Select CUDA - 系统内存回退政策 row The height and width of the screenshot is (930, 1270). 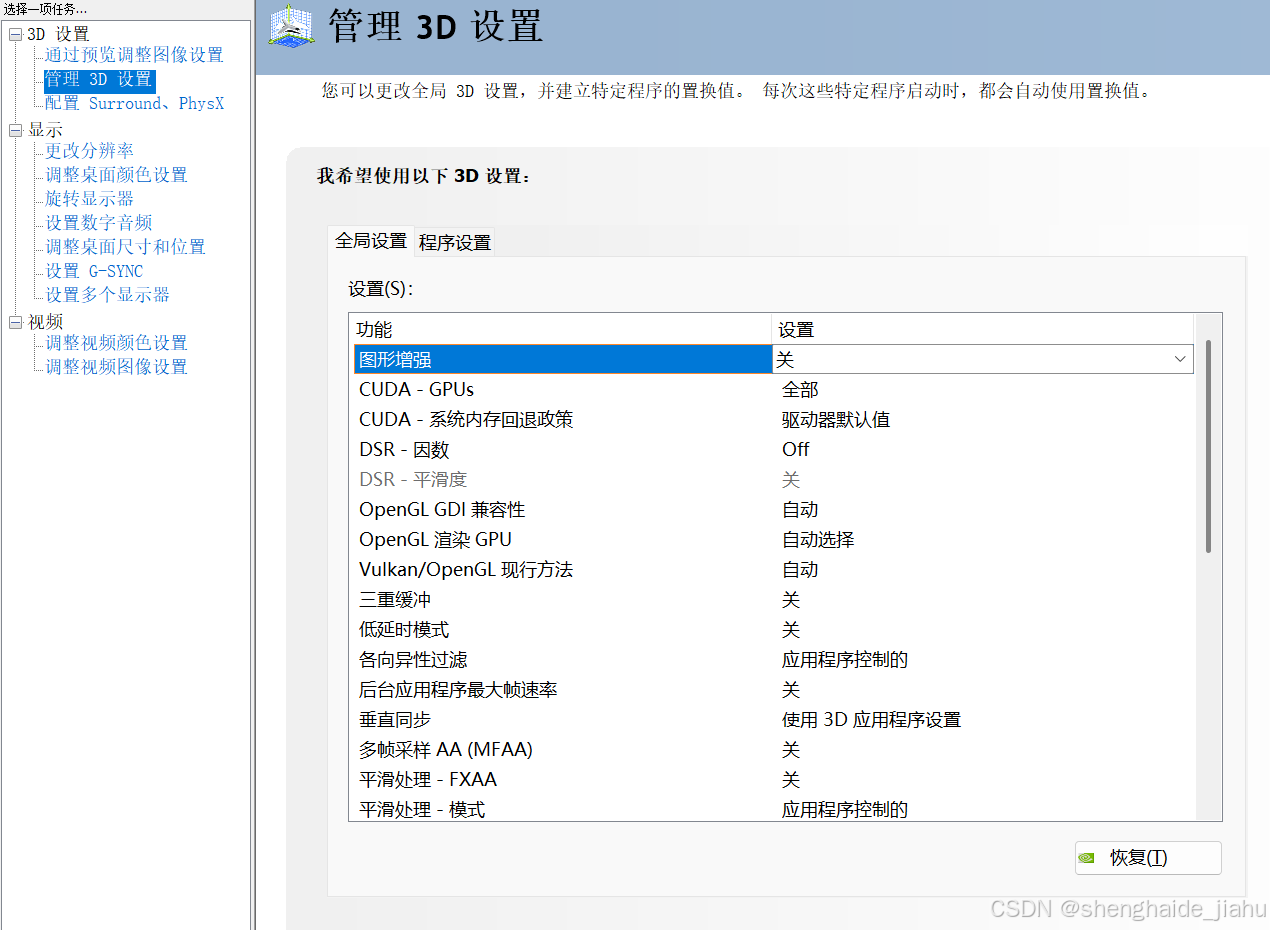(774, 419)
